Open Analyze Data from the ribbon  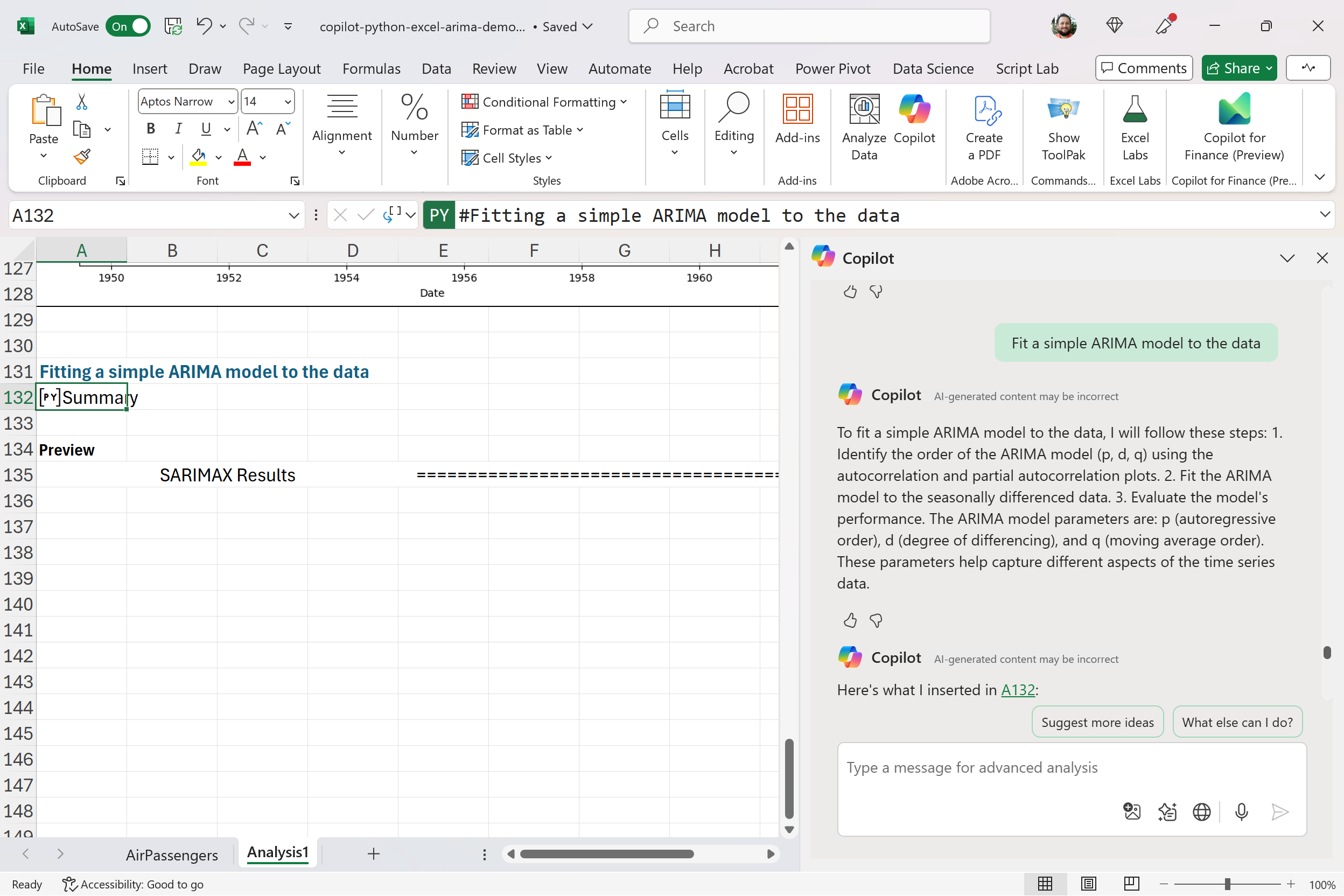[864, 127]
